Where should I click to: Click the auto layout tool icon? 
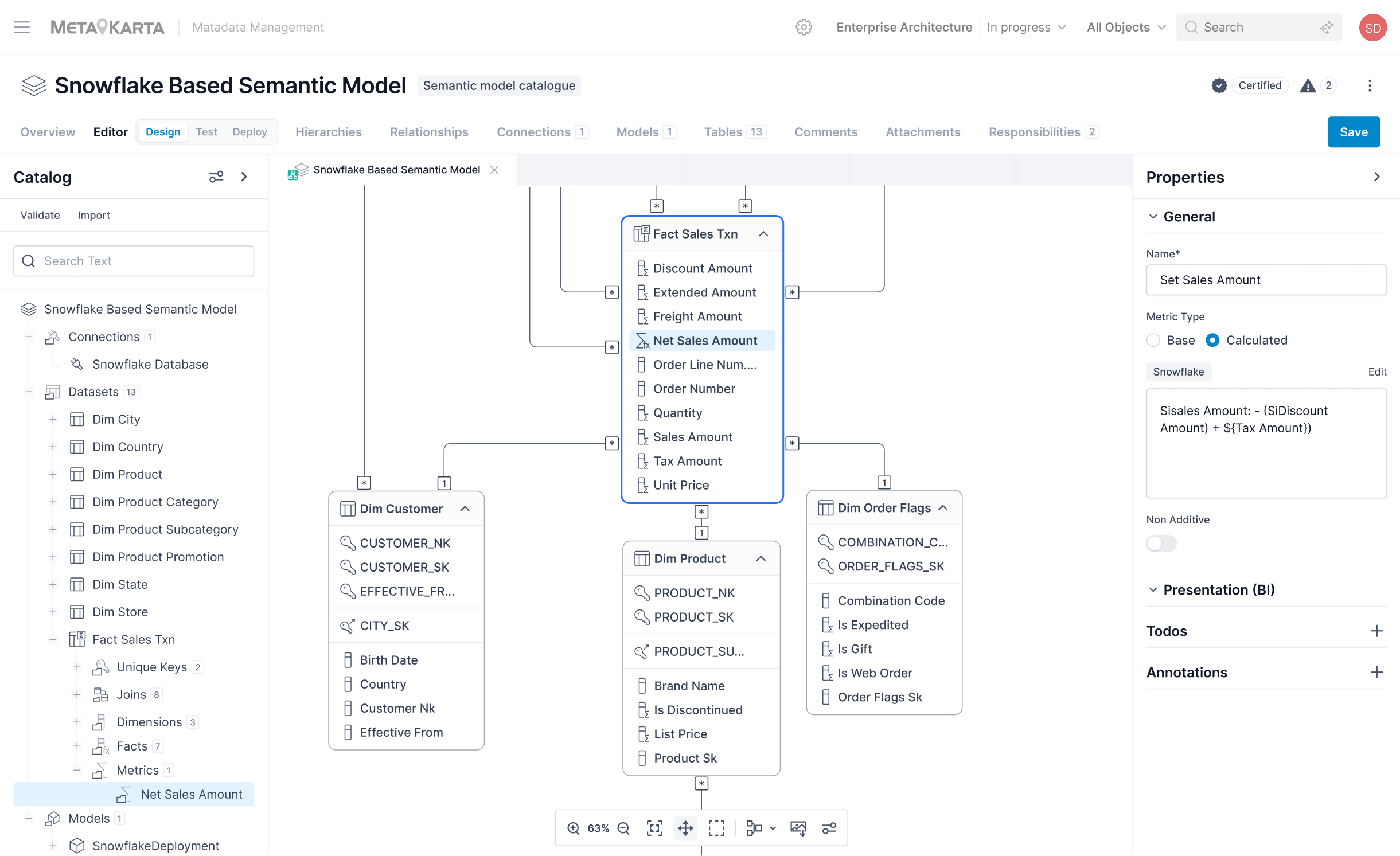754,828
